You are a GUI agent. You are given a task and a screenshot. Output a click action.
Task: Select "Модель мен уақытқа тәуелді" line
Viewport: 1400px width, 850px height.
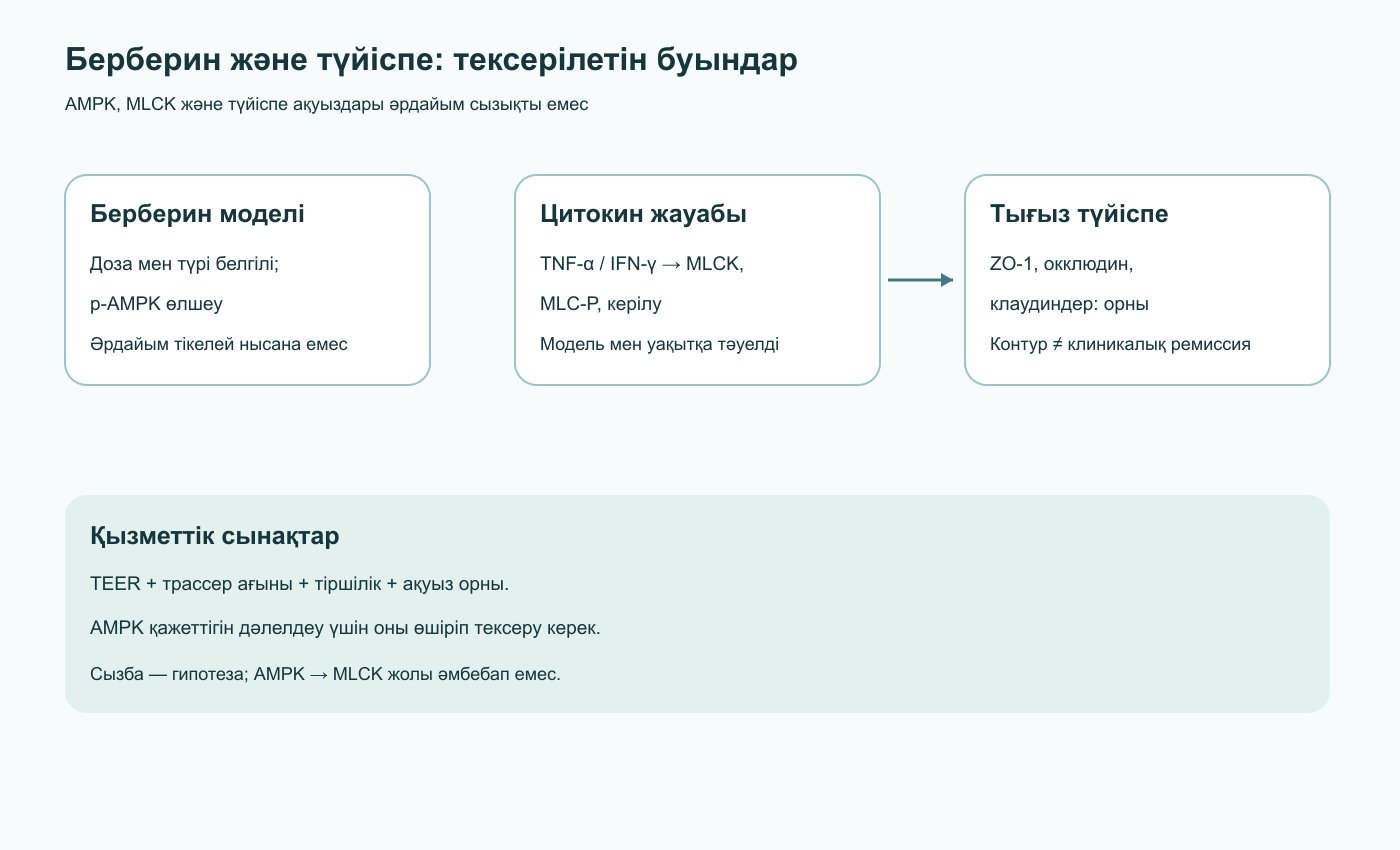point(659,344)
